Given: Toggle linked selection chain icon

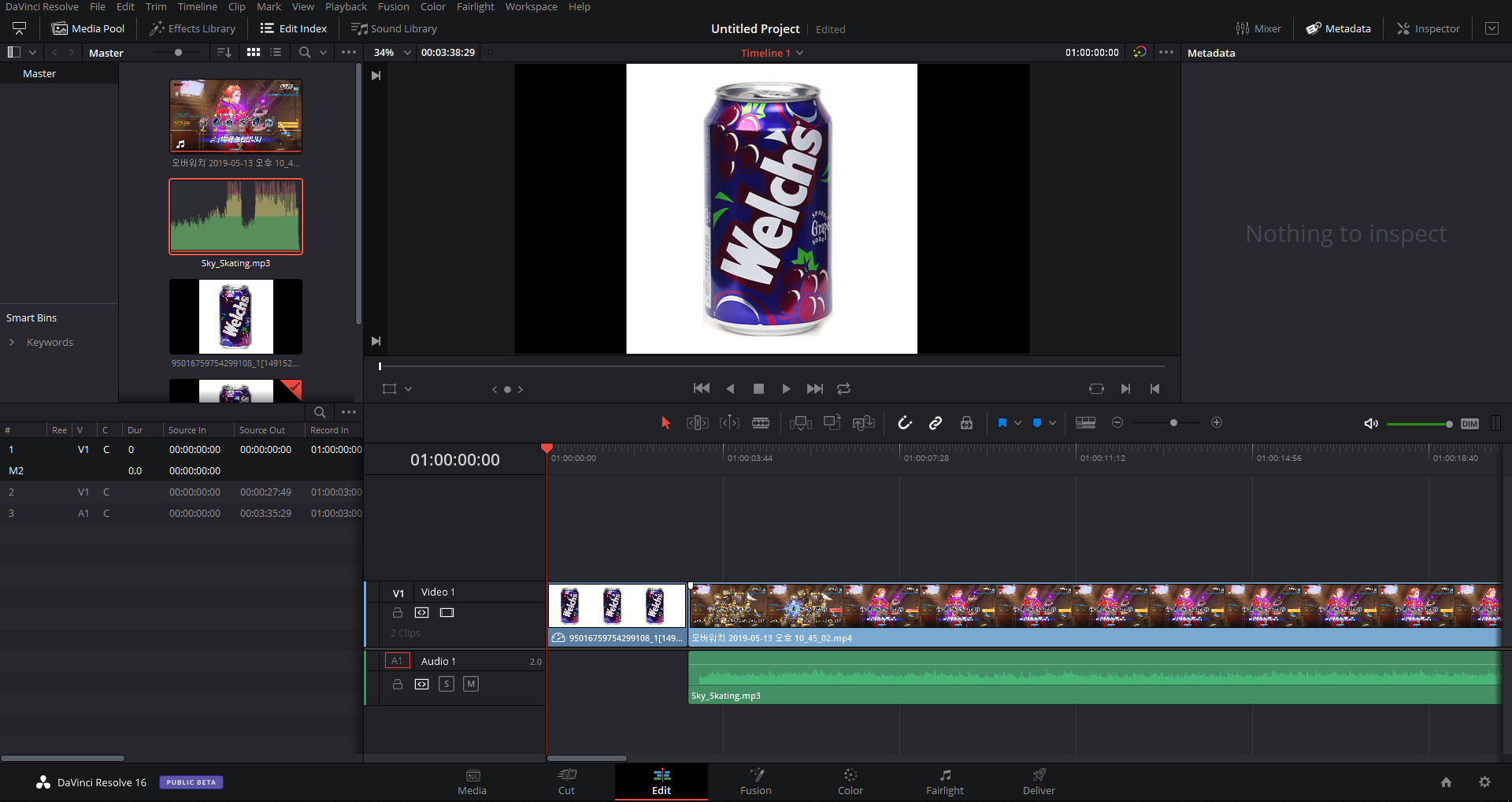Looking at the screenshot, I should (x=936, y=423).
